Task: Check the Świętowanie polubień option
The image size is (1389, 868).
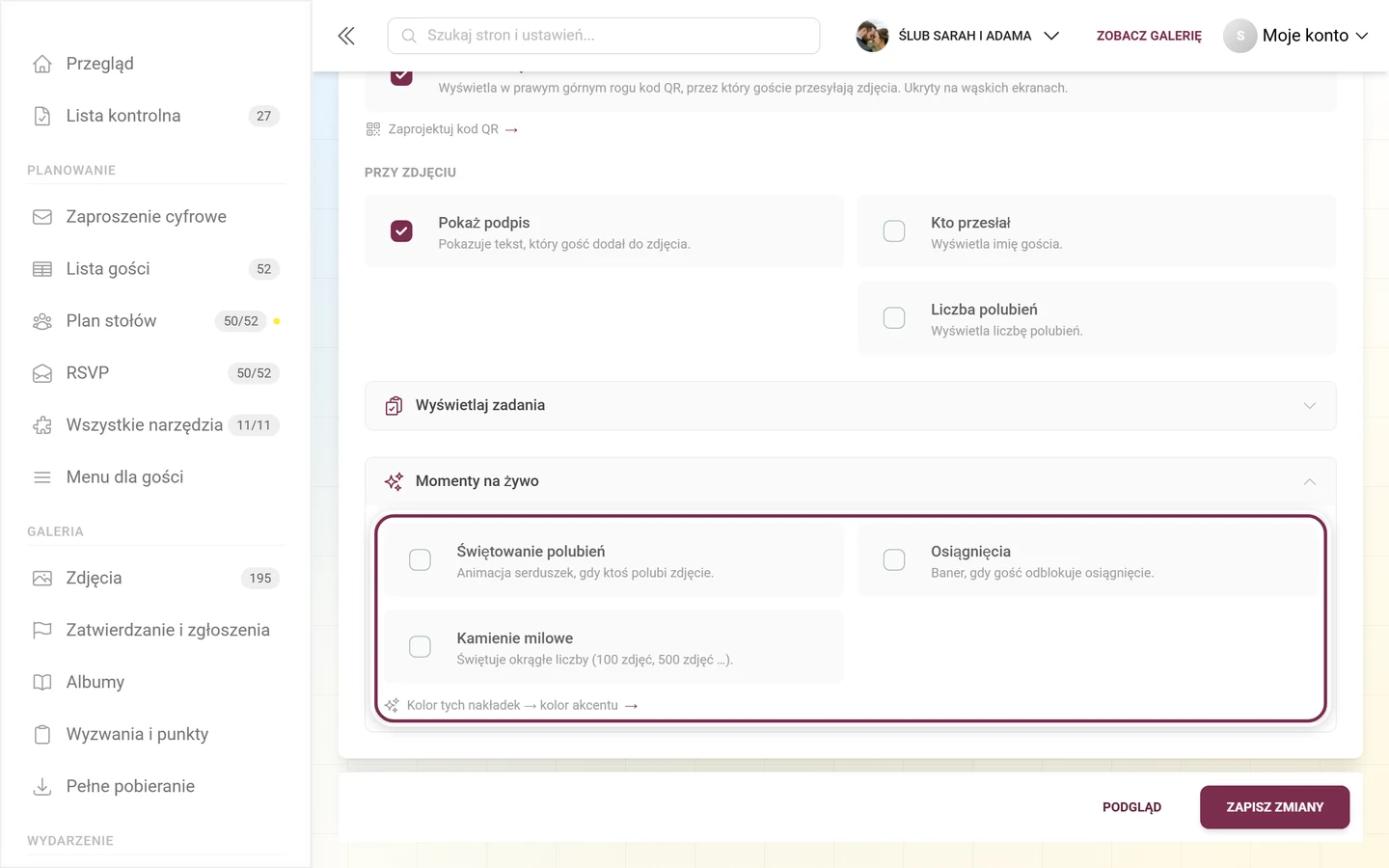Action: pyautogui.click(x=420, y=560)
